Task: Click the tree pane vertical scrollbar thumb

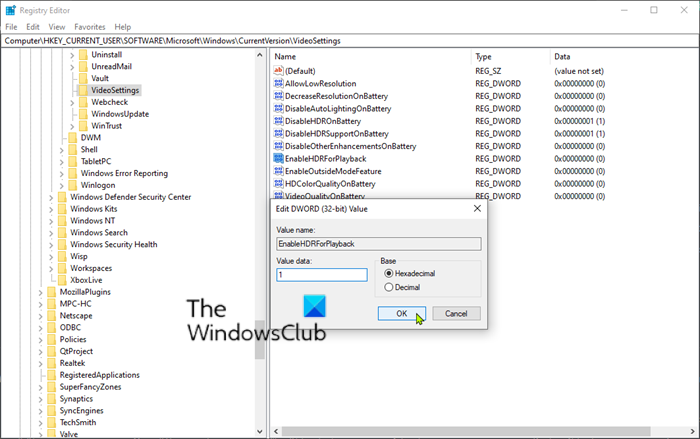Action: 260,340
